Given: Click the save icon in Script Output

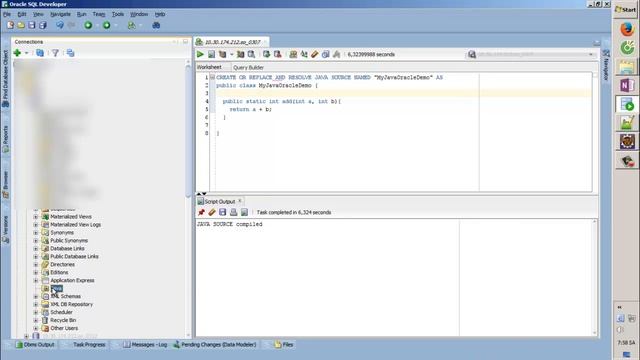Looking at the screenshot, I should pyautogui.click(x=222, y=212).
